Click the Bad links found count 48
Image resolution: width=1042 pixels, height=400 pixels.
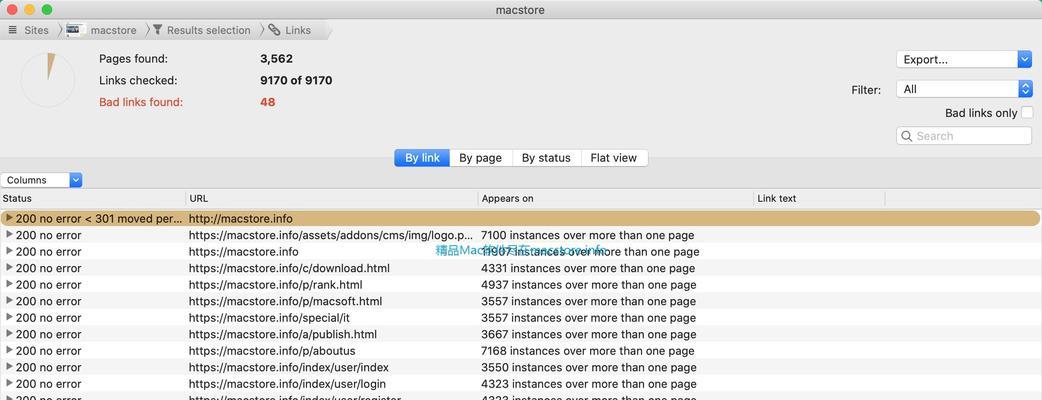point(268,102)
